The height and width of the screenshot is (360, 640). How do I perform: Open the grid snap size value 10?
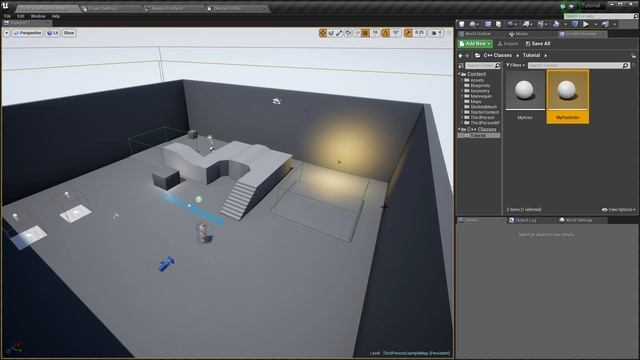[375, 33]
